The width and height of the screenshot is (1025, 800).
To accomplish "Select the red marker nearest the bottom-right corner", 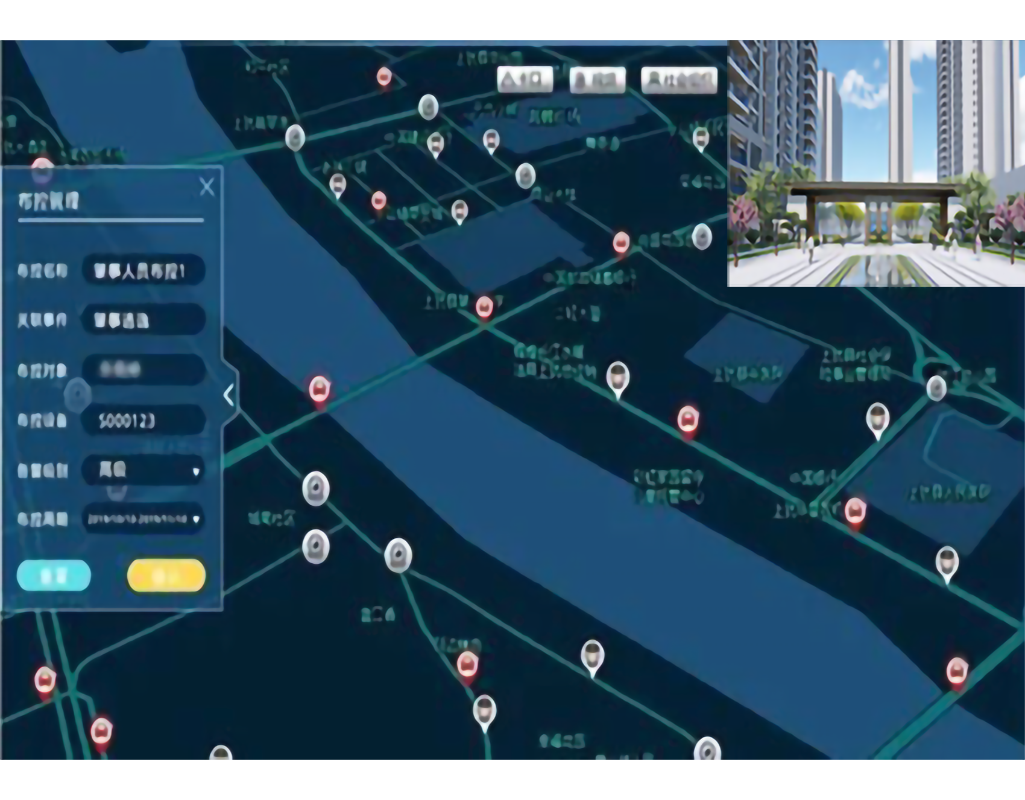I will click(x=957, y=671).
